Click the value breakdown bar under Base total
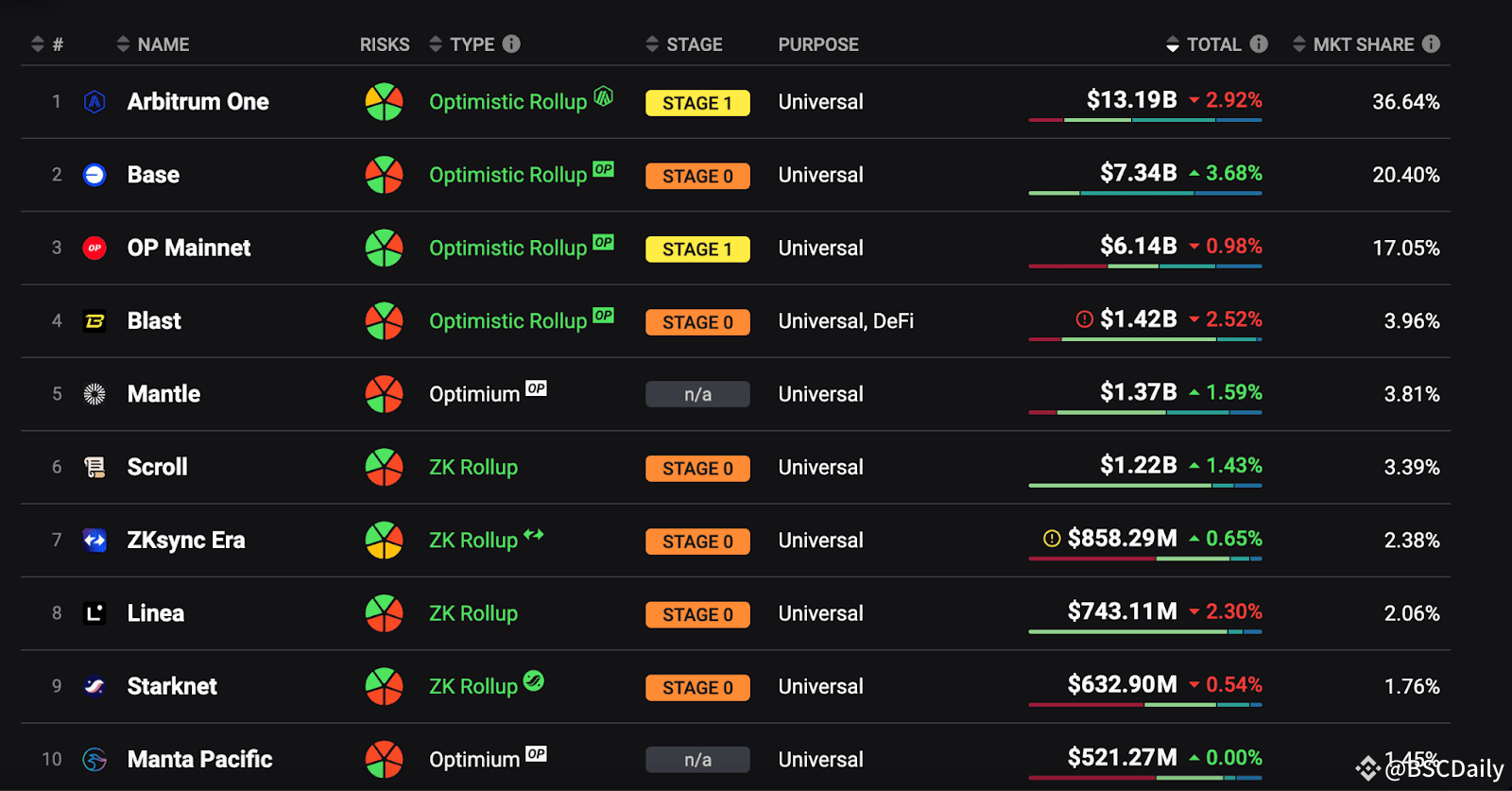1512x791 pixels. [x=1144, y=193]
